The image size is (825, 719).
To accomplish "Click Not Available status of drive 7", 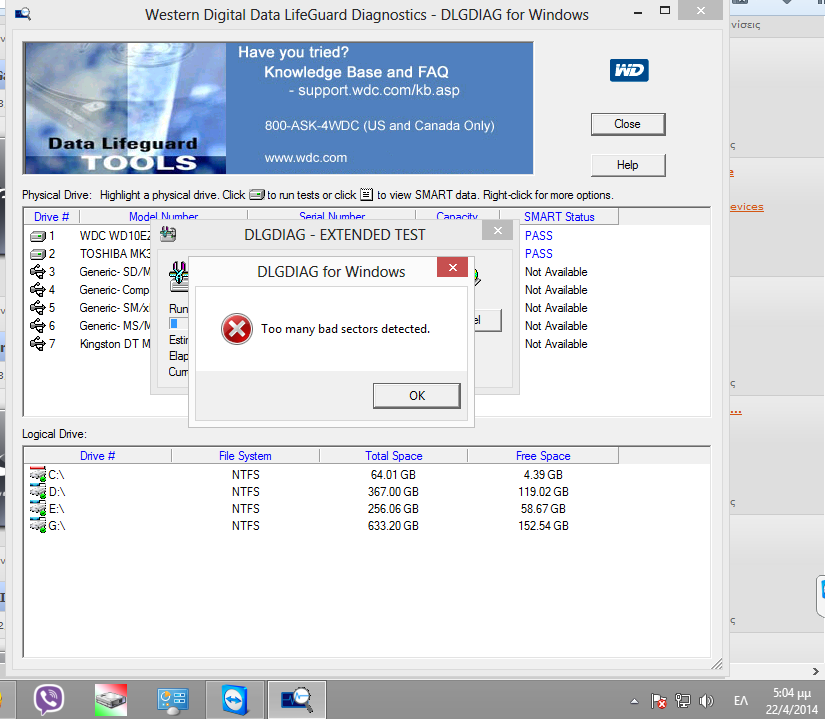I will click(556, 344).
